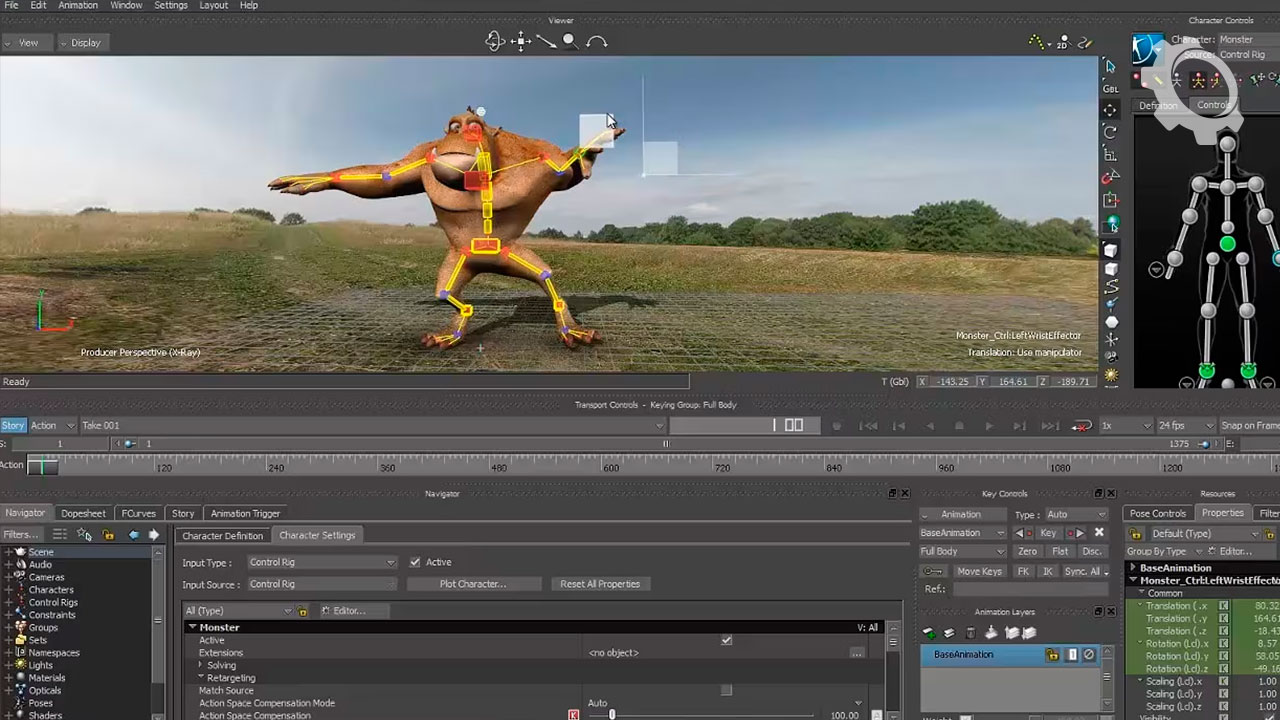Select the Rotate tool in the viewer toolbar

(x=1110, y=132)
